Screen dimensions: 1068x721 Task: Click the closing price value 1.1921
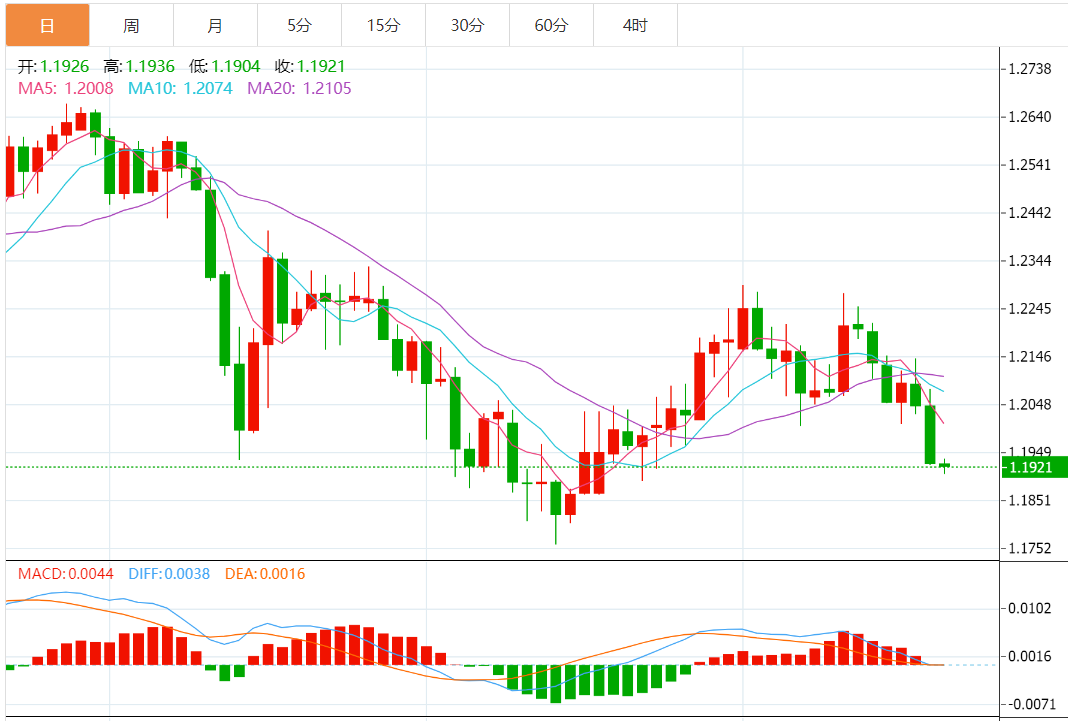click(321, 67)
